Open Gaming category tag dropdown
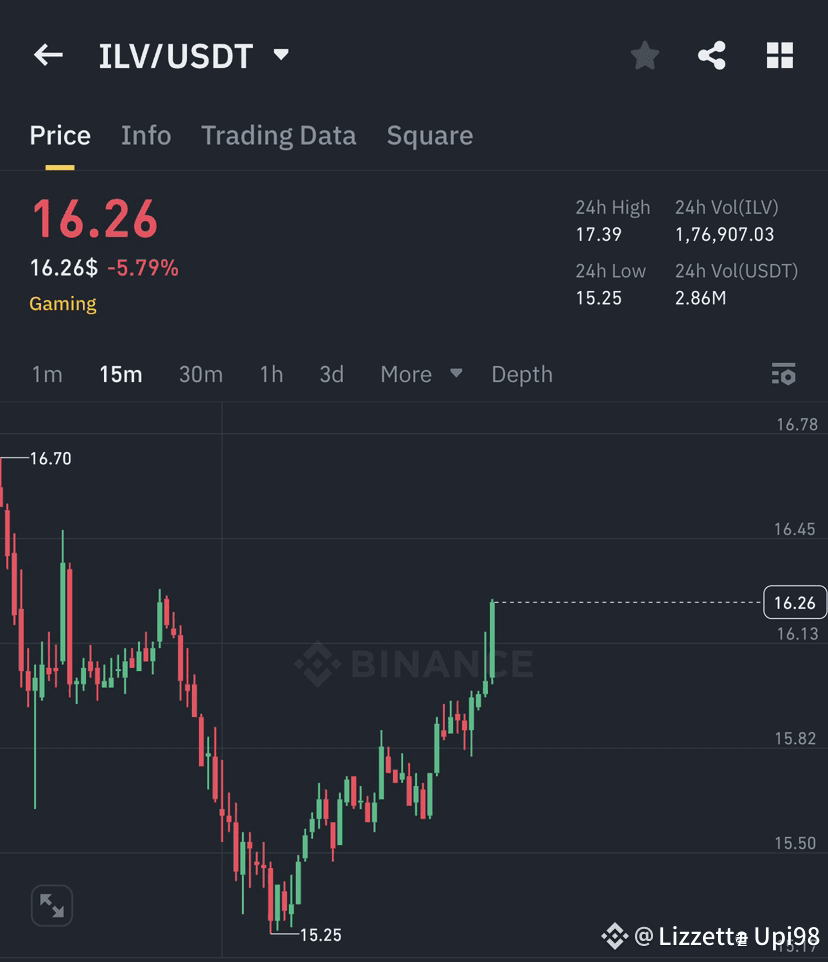 point(62,303)
